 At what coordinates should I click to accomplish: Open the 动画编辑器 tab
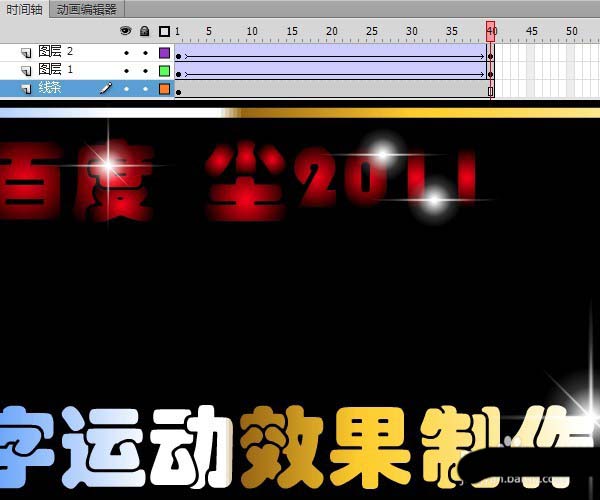86,9
